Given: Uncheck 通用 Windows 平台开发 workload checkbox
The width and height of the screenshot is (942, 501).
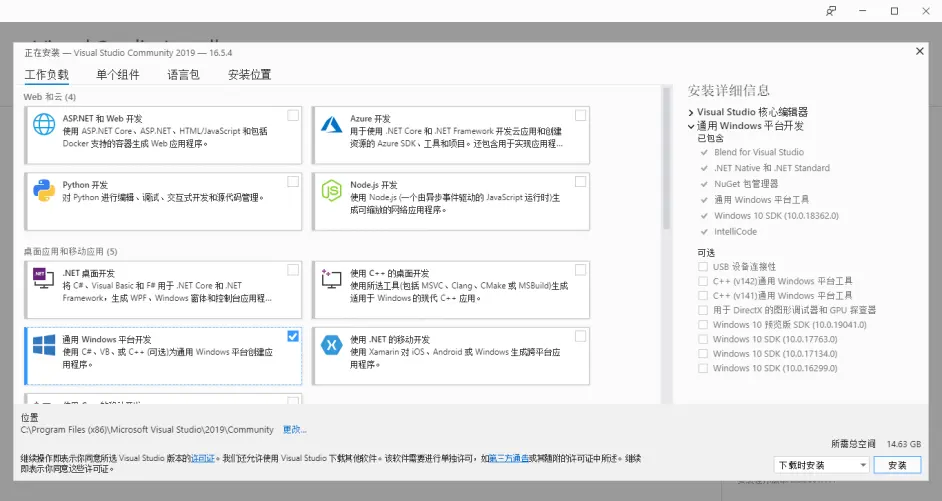Looking at the screenshot, I should (x=293, y=336).
